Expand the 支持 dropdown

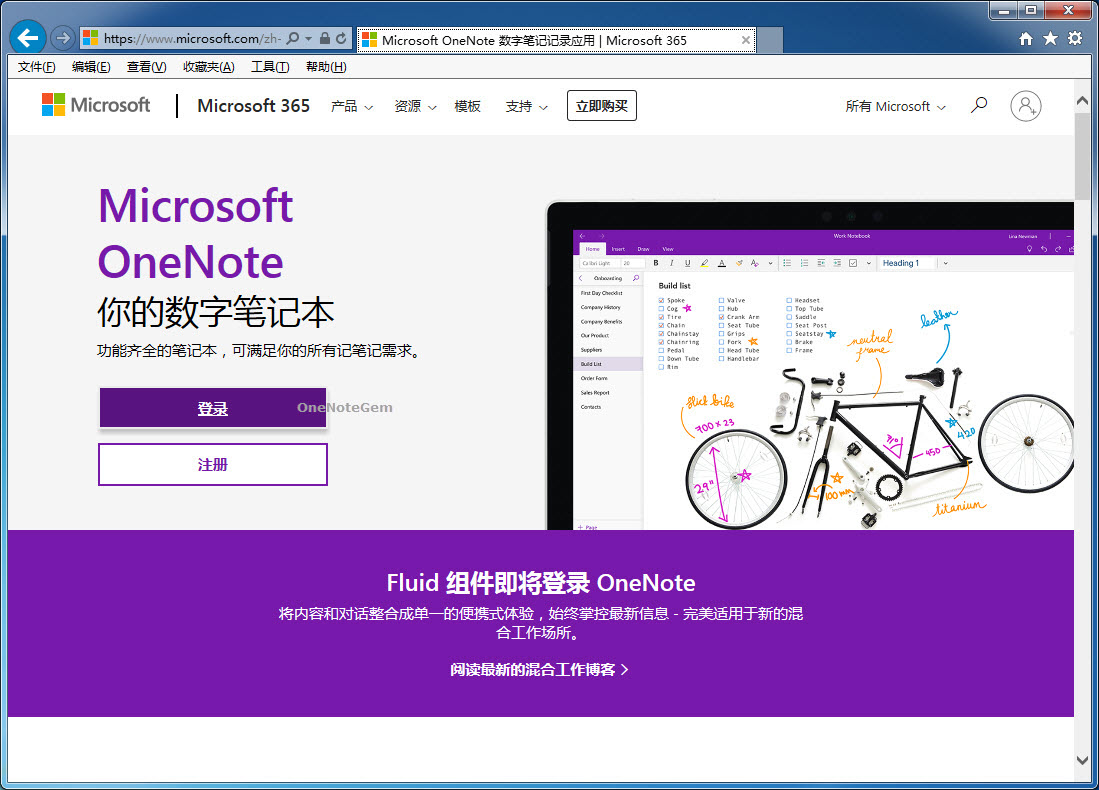[x=526, y=107]
